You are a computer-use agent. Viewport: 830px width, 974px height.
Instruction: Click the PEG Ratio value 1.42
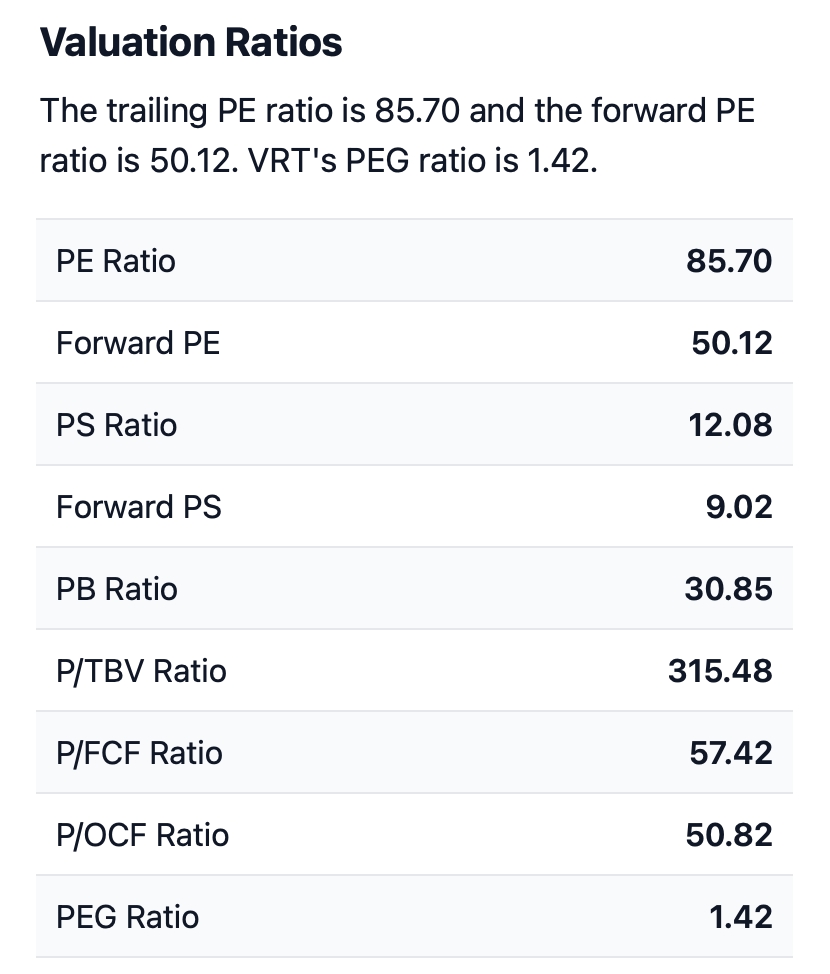[x=741, y=917]
